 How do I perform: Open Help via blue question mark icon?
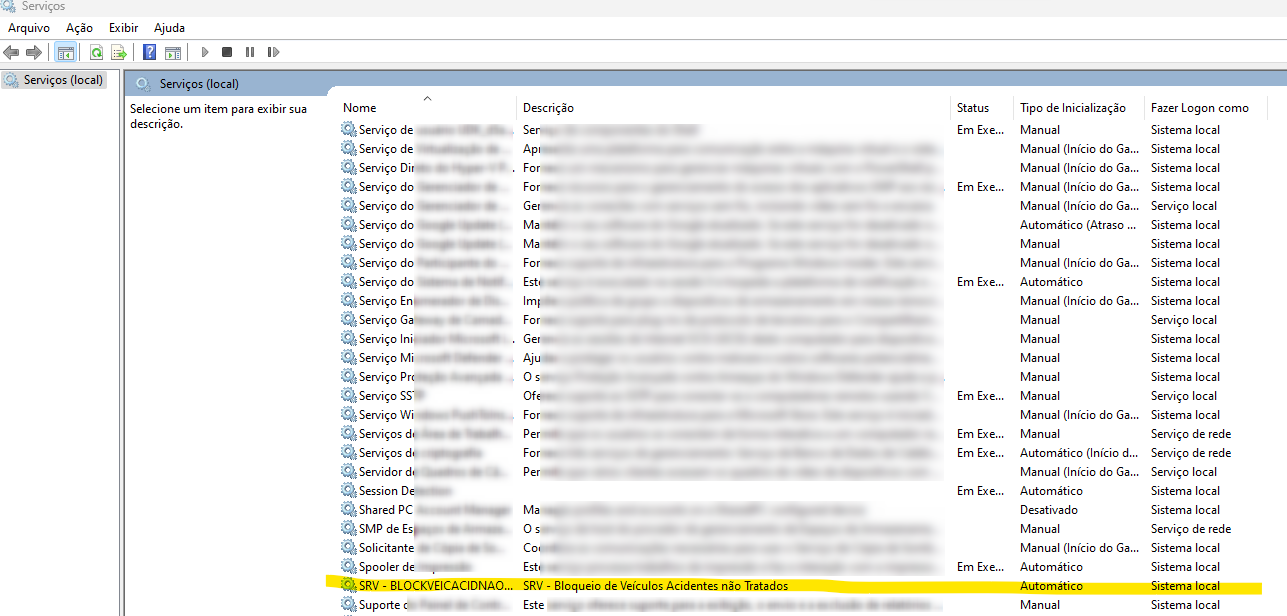coord(149,52)
